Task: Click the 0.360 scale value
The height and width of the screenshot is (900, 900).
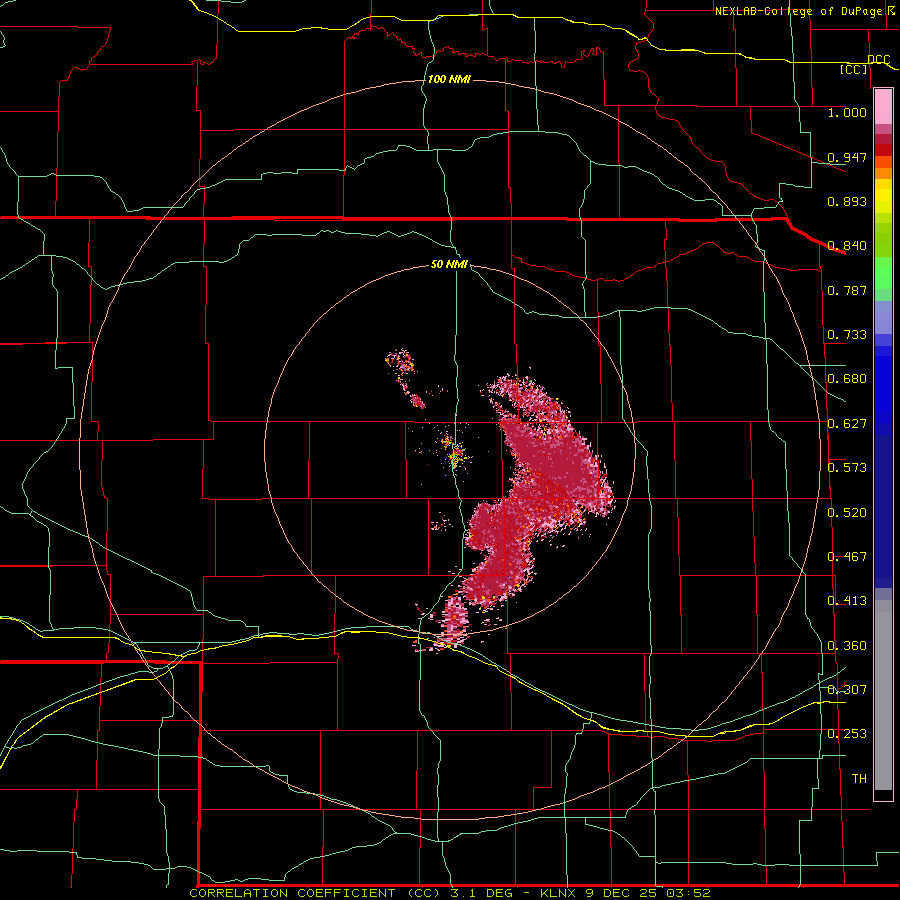Action: pyautogui.click(x=847, y=646)
